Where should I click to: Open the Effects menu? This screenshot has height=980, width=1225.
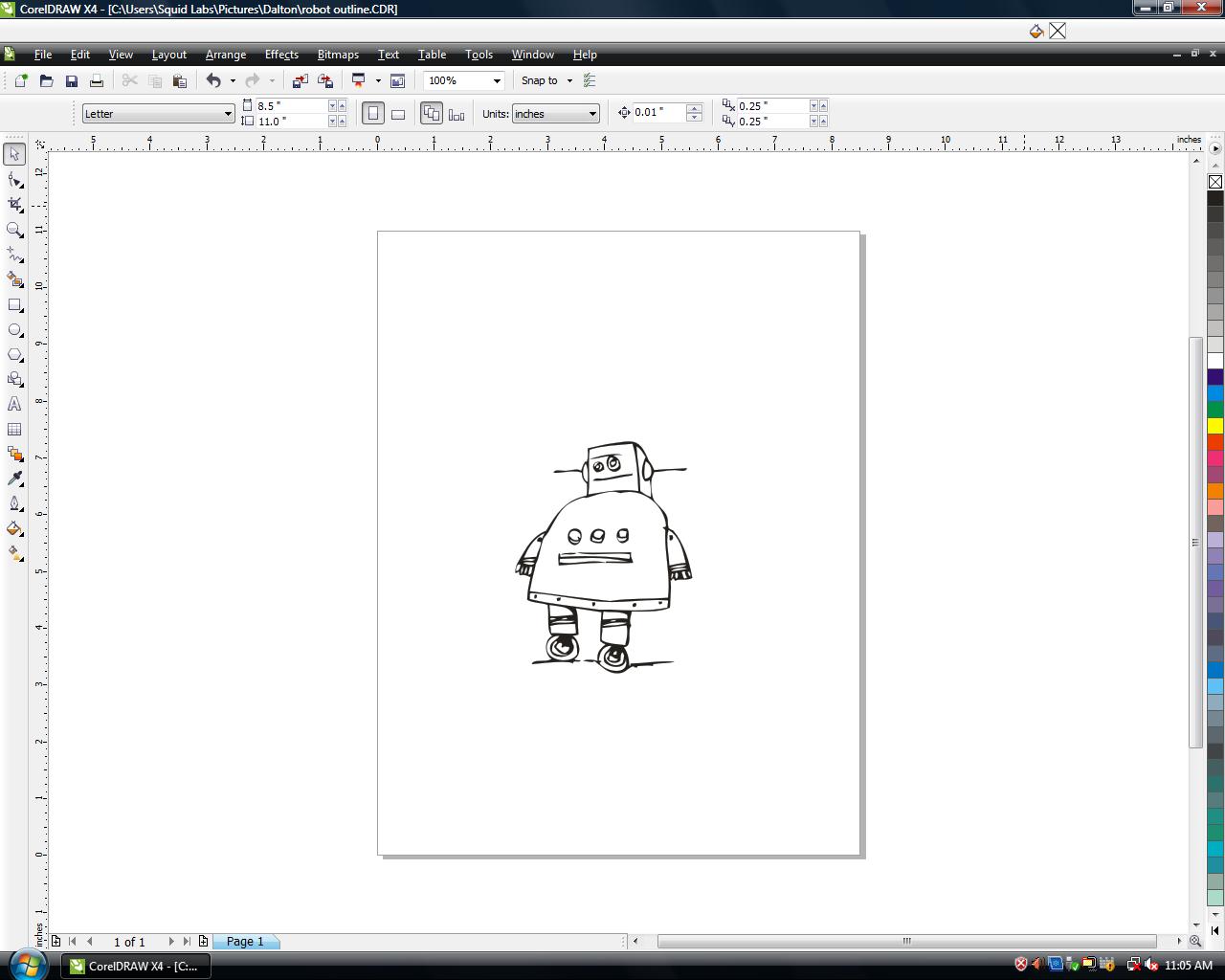click(281, 55)
